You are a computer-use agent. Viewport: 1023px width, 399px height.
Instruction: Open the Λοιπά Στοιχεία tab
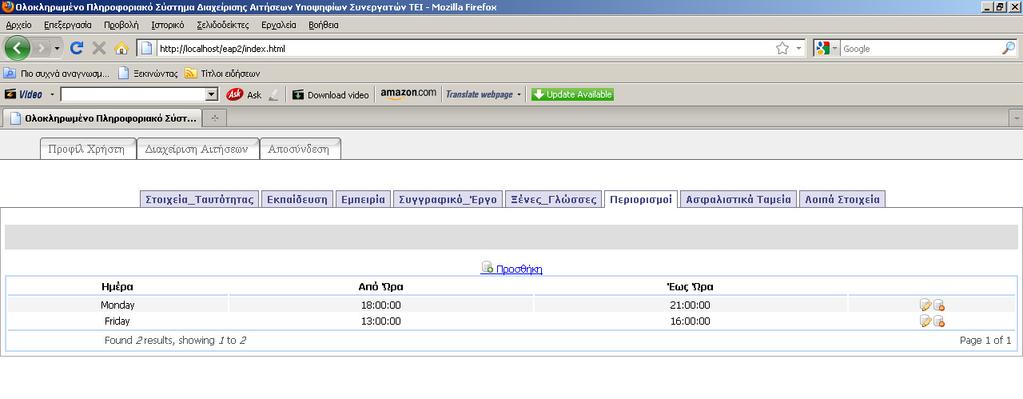(842, 200)
